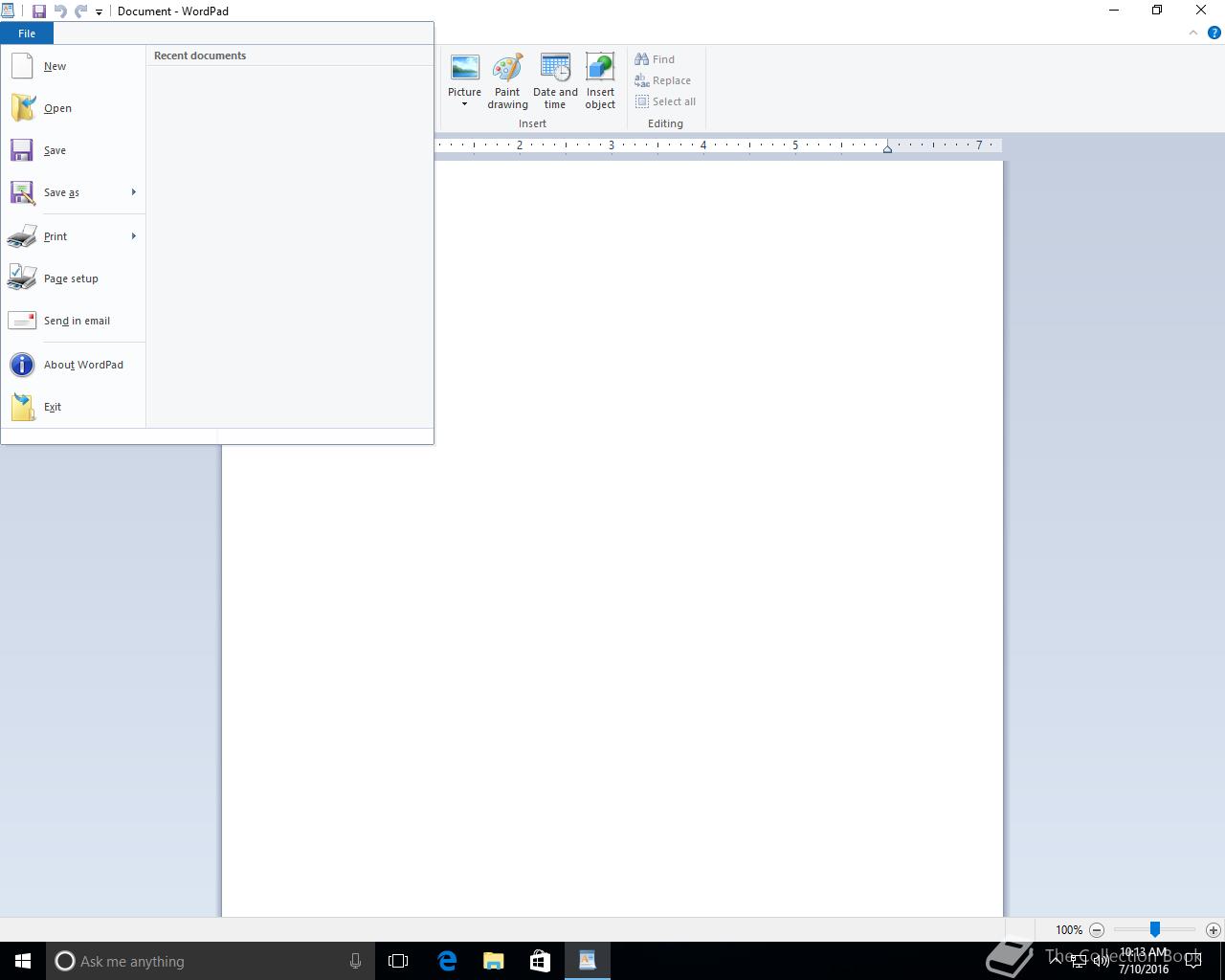The height and width of the screenshot is (980, 1225).
Task: Click the 100% zoom level text
Action: [x=1069, y=929]
